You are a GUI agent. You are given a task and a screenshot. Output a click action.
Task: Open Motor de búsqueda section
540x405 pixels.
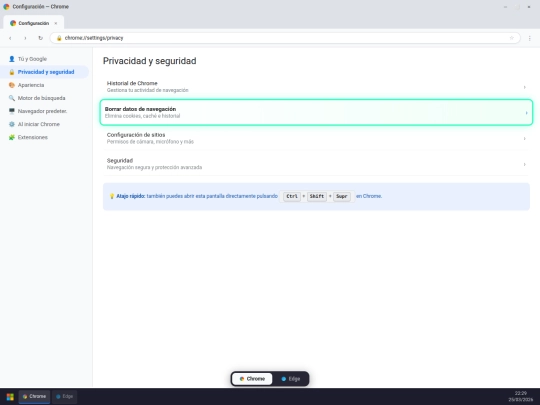pos(45,98)
